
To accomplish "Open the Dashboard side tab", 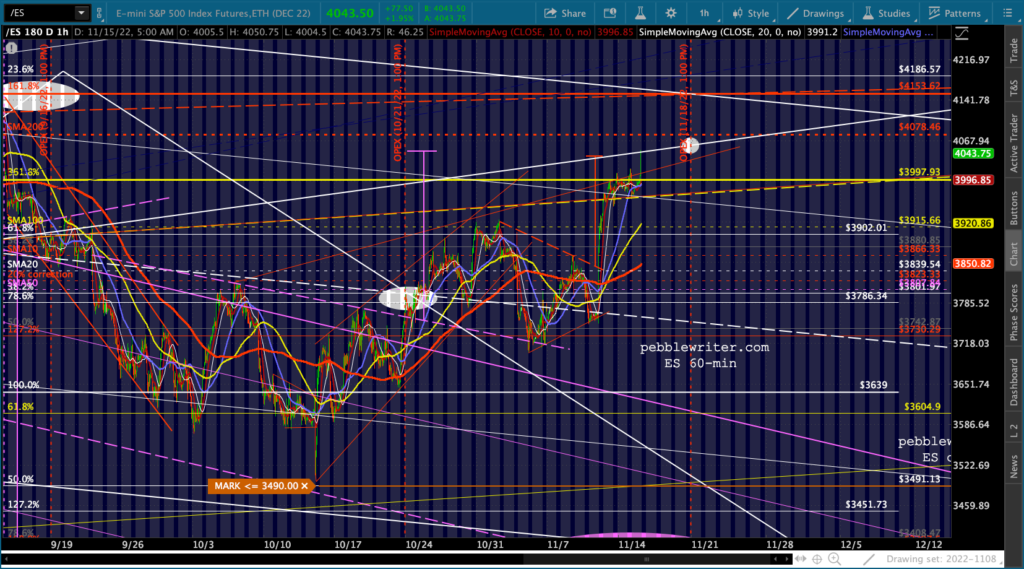I will [x=1014, y=382].
